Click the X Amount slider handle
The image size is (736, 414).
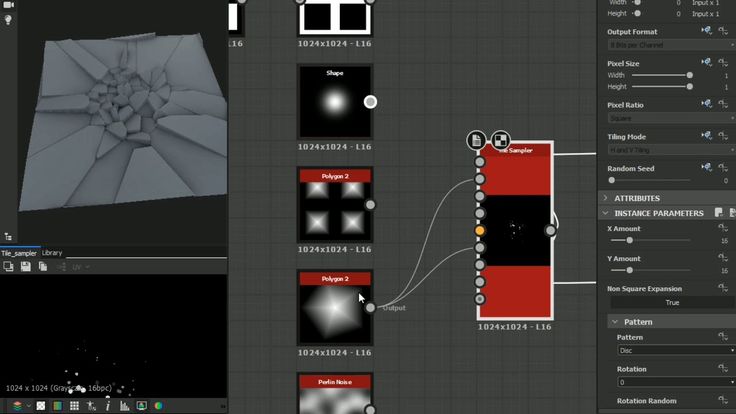629,240
